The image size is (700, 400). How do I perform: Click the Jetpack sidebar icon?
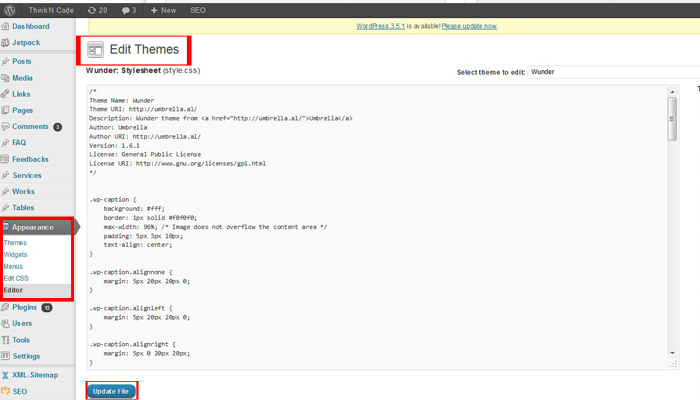5,43
